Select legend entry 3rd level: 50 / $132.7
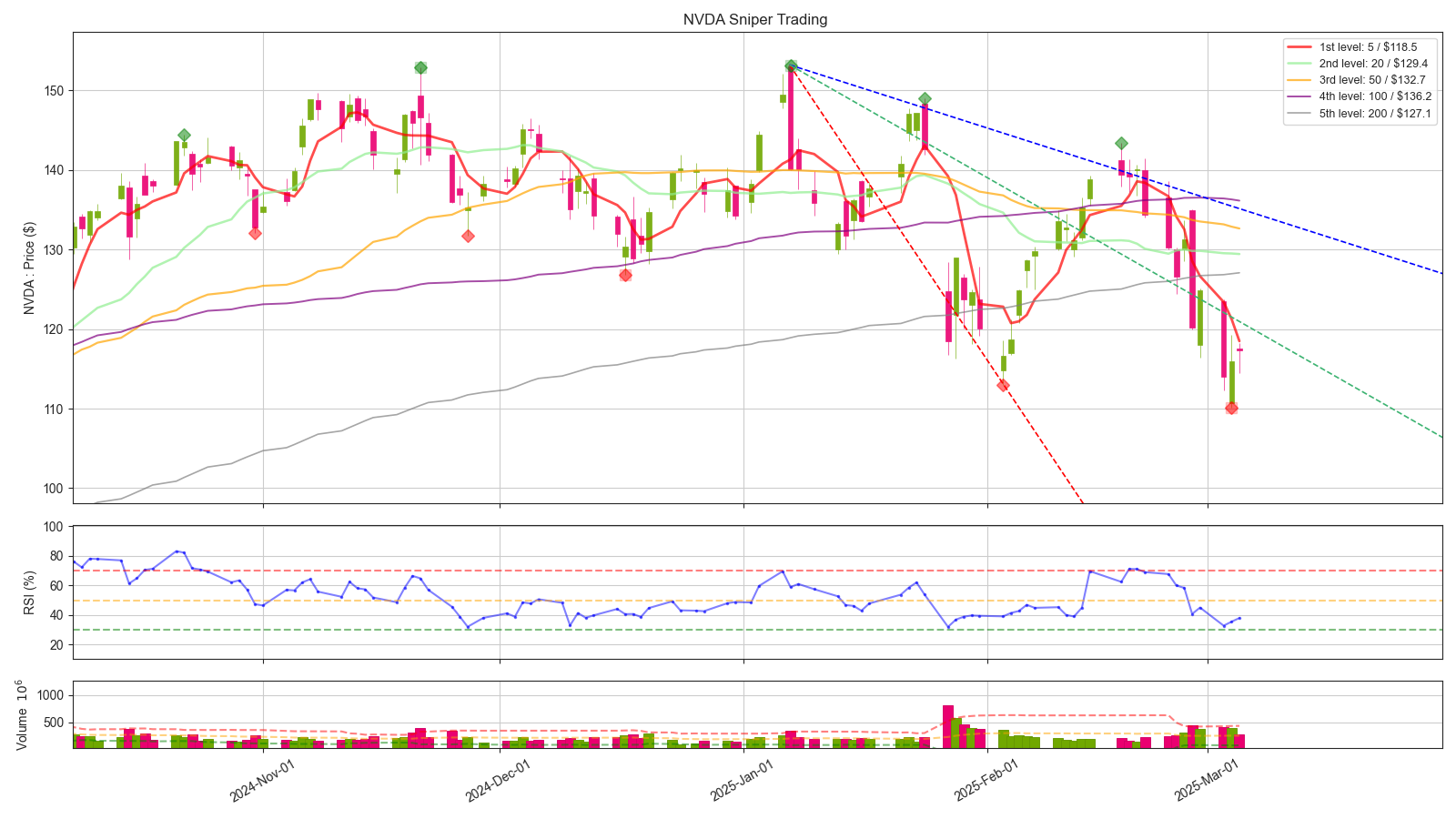1456x819 pixels. click(x=1373, y=80)
